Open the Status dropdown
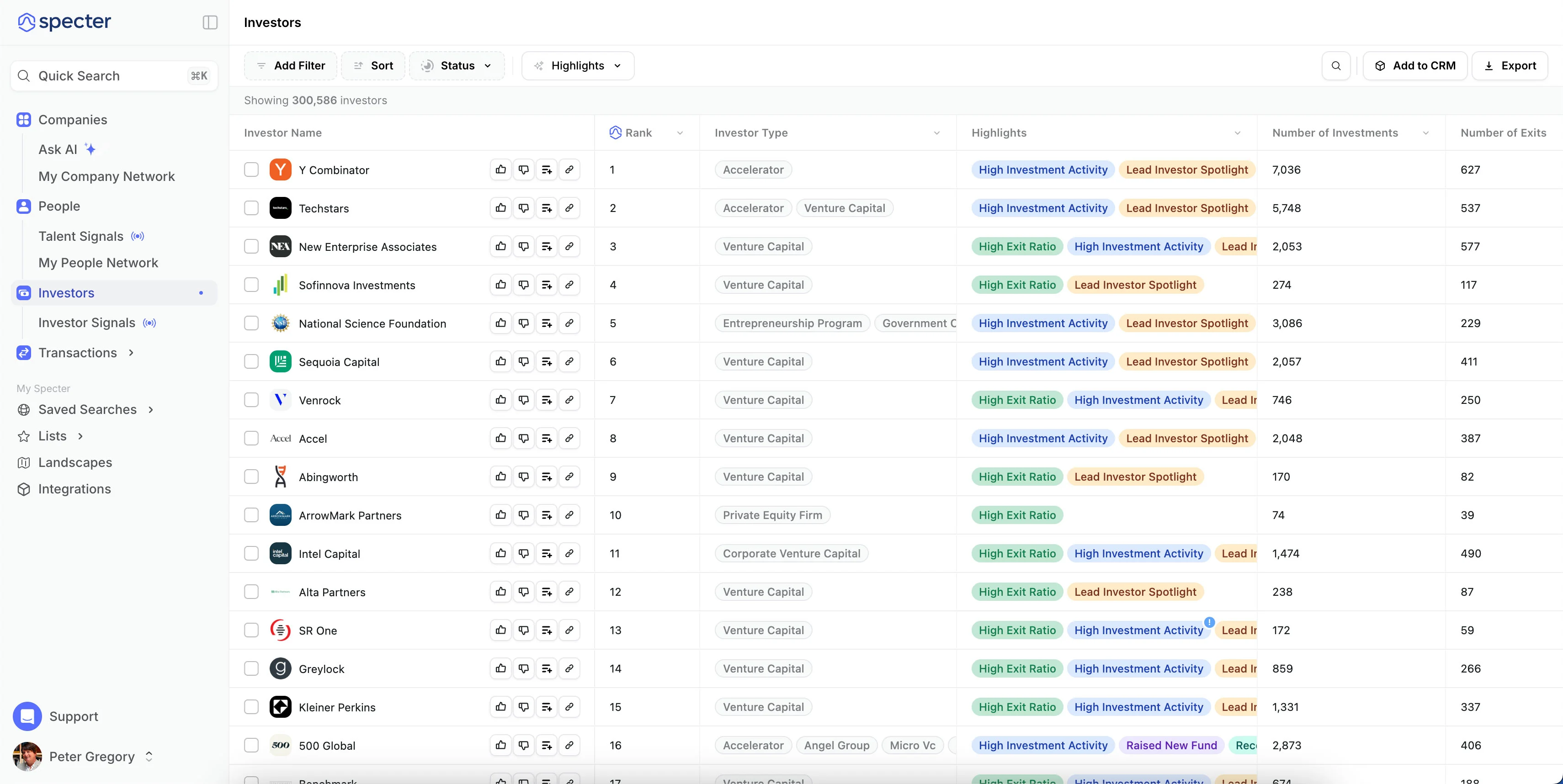Viewport: 1563px width, 784px height. 457,65
